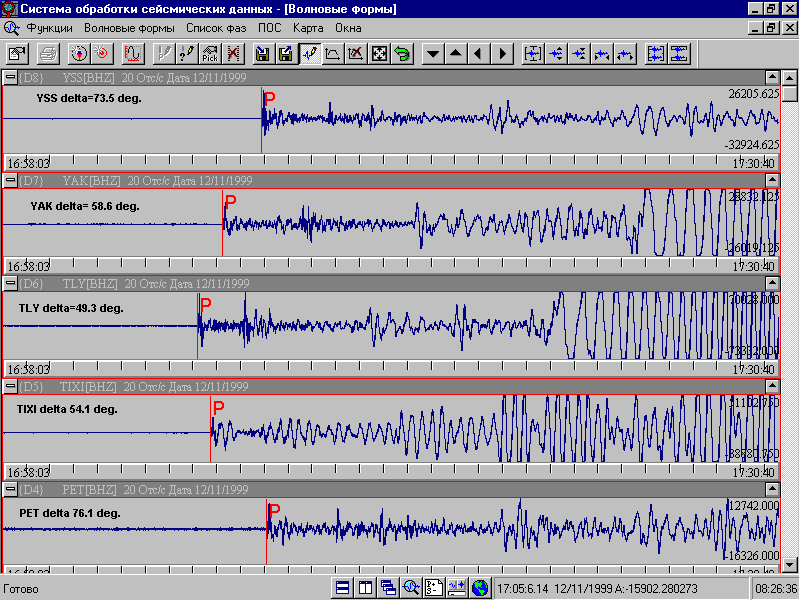Click the four-arrow fit-to-window icon
The width and height of the screenshot is (799, 601).
click(x=379, y=53)
